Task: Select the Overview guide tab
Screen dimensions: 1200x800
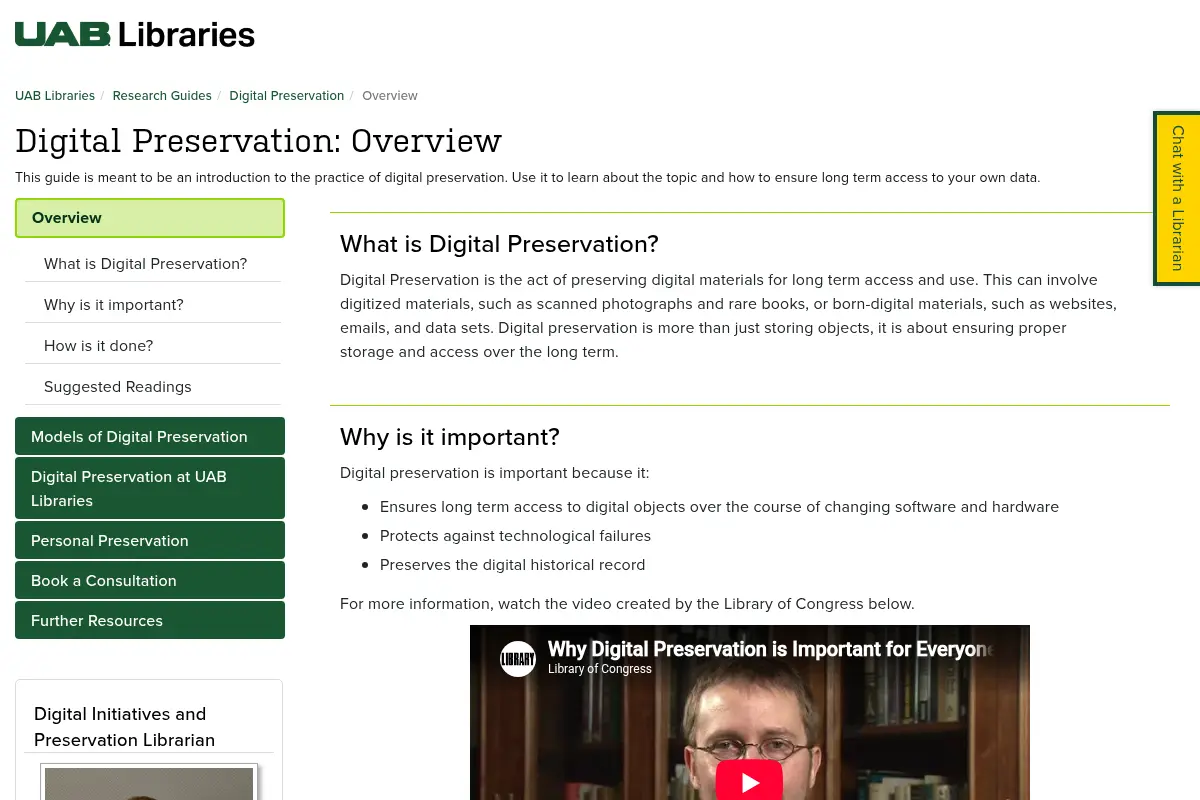Action: point(150,218)
